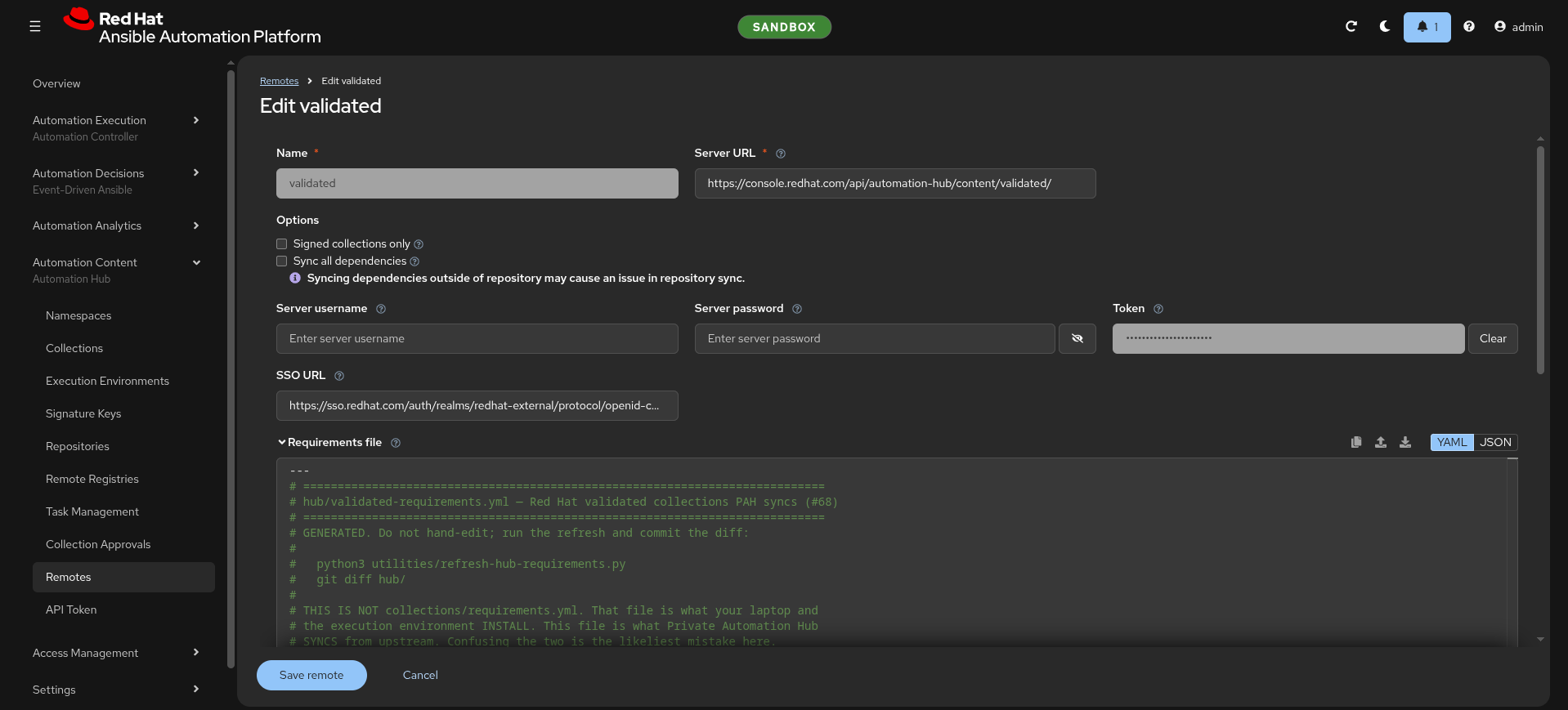Show help for Server username
This screenshot has height=710, width=1568.
[381, 309]
